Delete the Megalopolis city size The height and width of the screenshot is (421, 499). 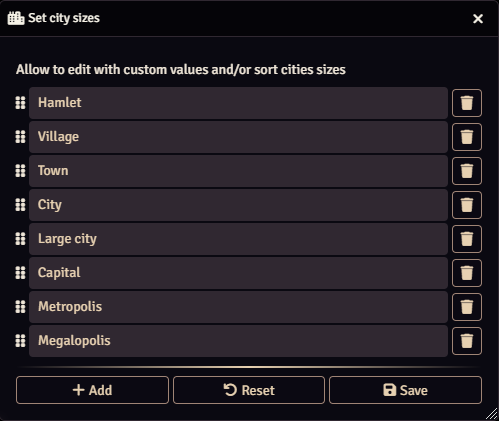tap(467, 341)
